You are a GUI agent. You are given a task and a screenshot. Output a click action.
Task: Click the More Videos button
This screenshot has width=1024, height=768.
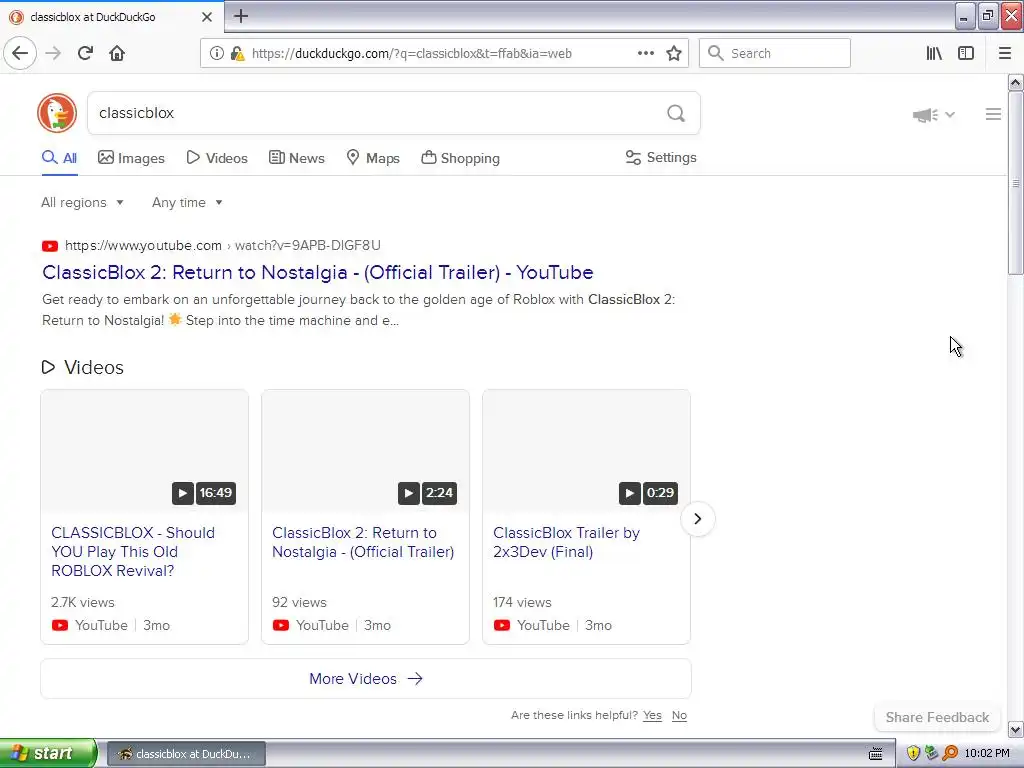pyautogui.click(x=366, y=679)
